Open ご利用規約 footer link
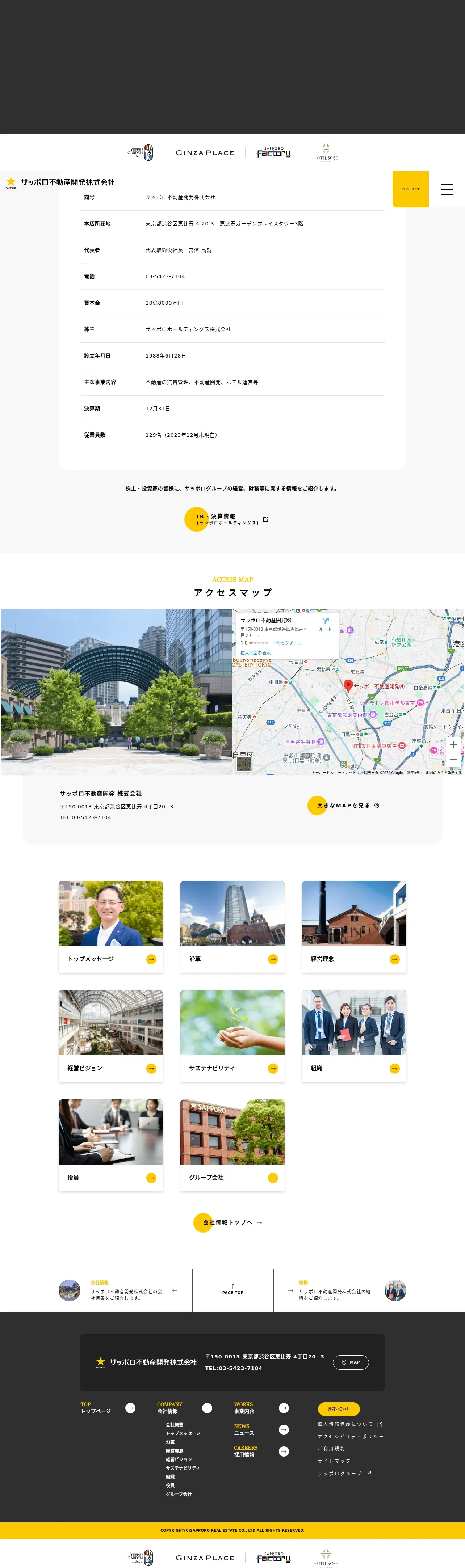This screenshot has width=465, height=1568. 331,1449
